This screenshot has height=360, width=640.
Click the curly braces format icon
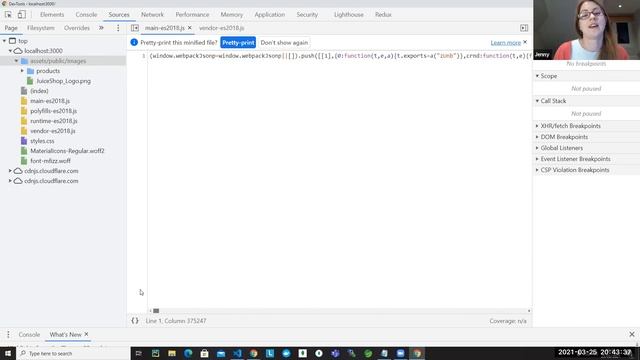(135, 321)
